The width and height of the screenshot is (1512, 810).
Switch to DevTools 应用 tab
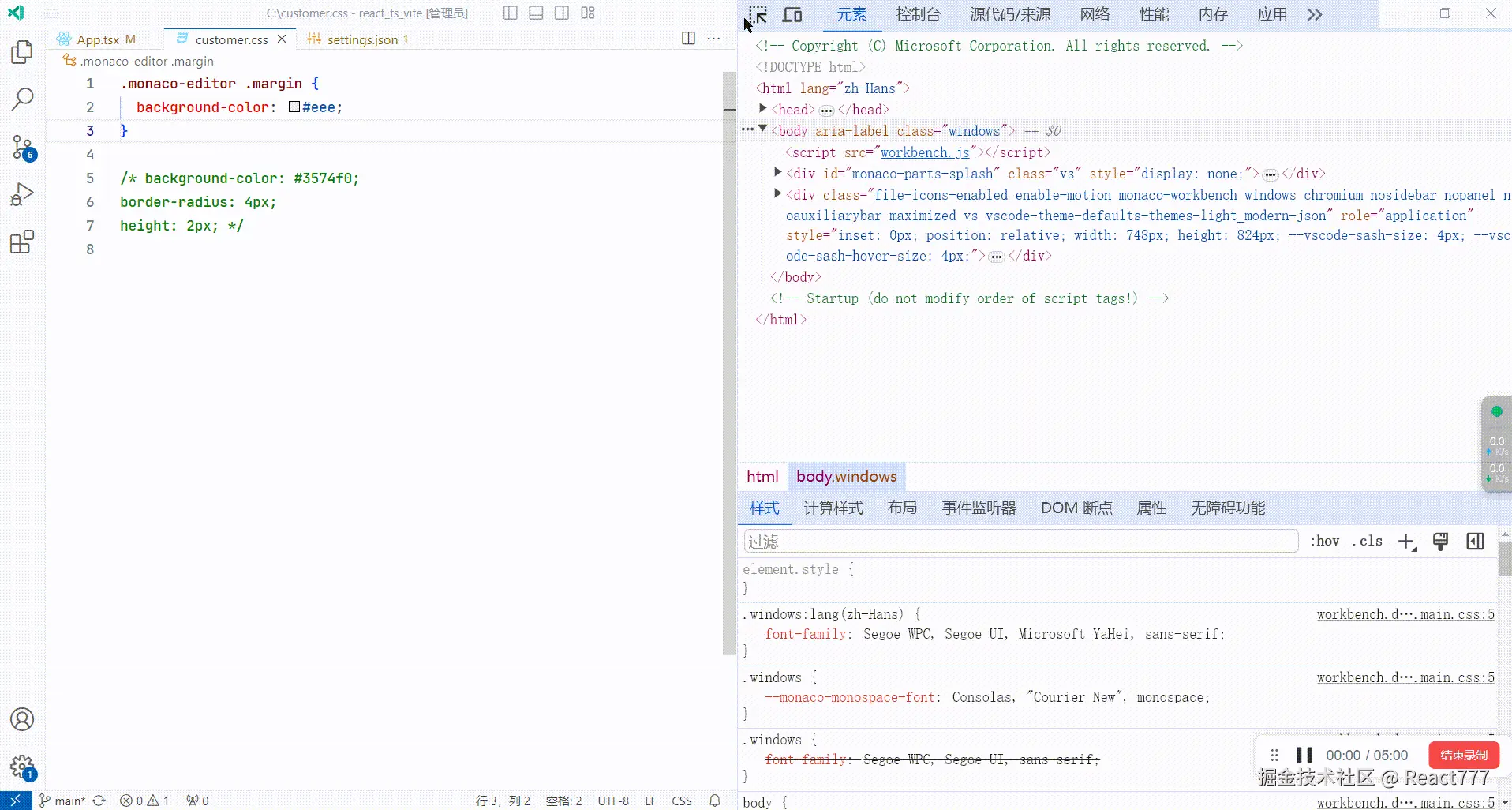tap(1272, 15)
